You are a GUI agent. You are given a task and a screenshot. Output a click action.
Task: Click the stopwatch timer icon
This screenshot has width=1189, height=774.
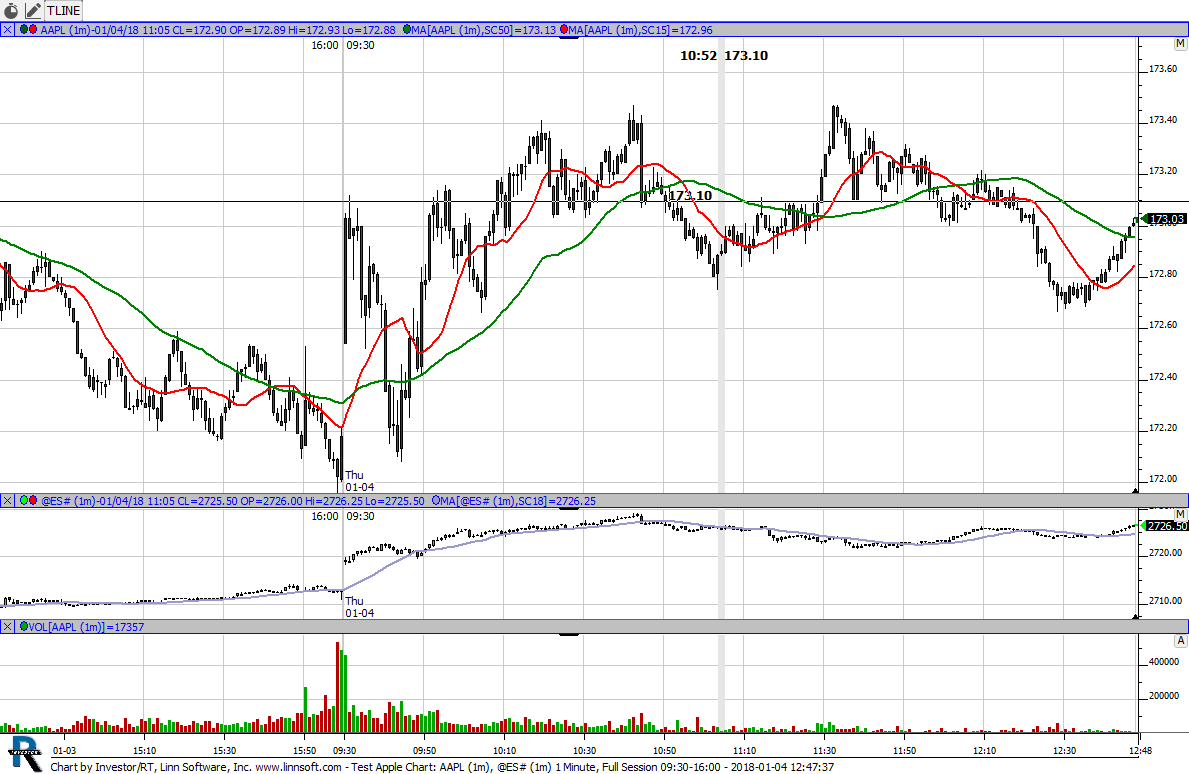[x=11, y=11]
